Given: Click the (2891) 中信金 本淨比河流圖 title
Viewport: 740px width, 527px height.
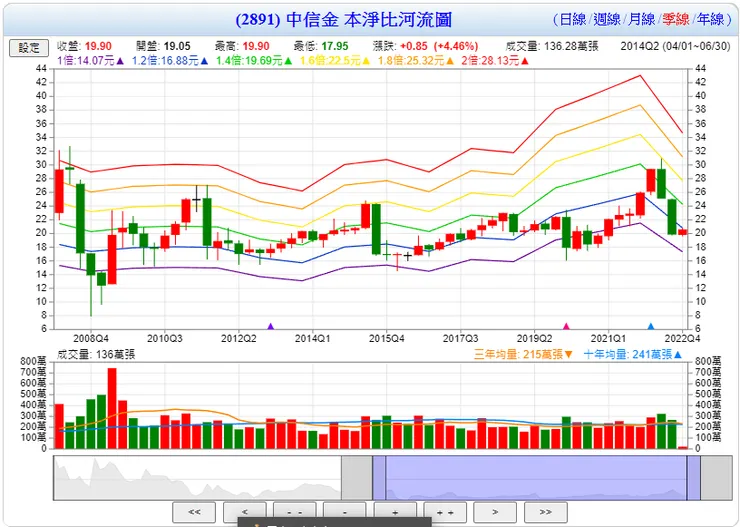Looking at the screenshot, I should [344, 20].
